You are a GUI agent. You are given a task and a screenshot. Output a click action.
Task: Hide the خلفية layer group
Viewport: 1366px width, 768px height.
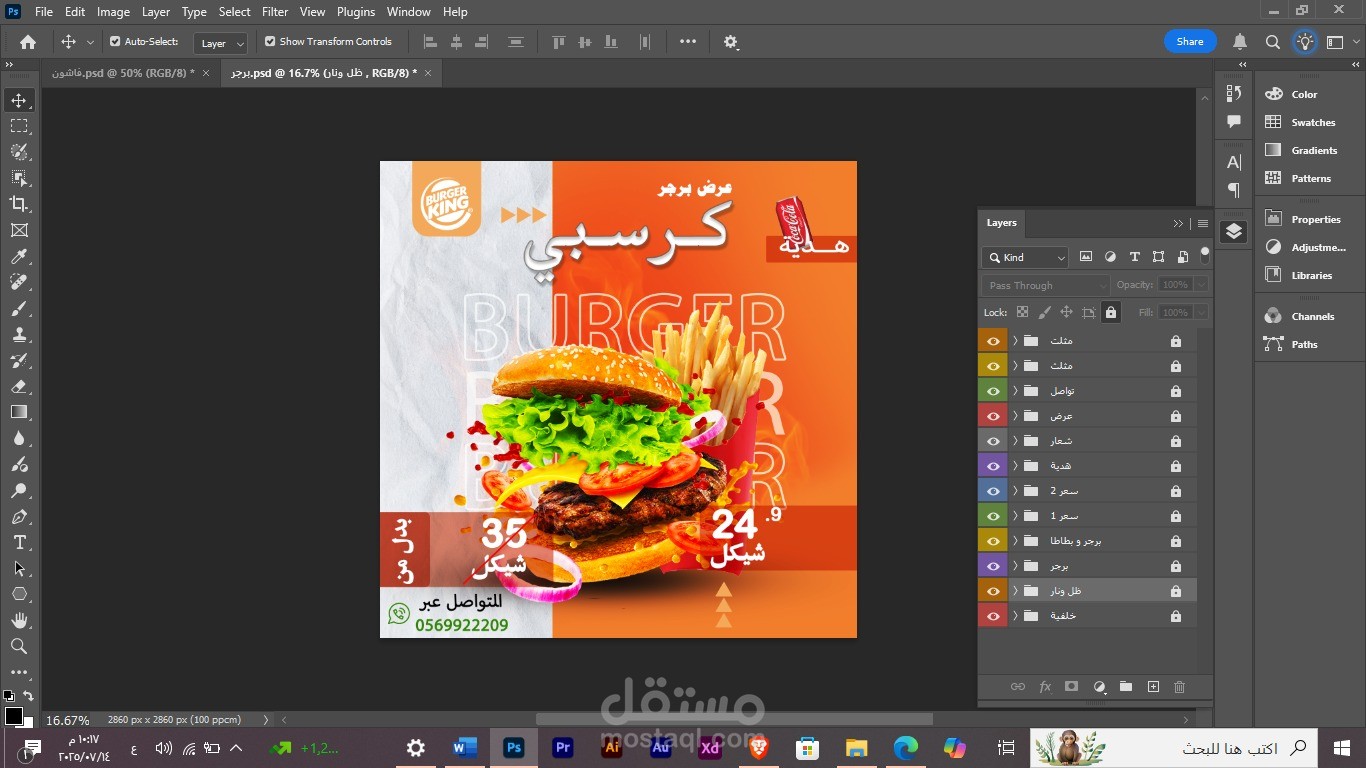pos(993,616)
